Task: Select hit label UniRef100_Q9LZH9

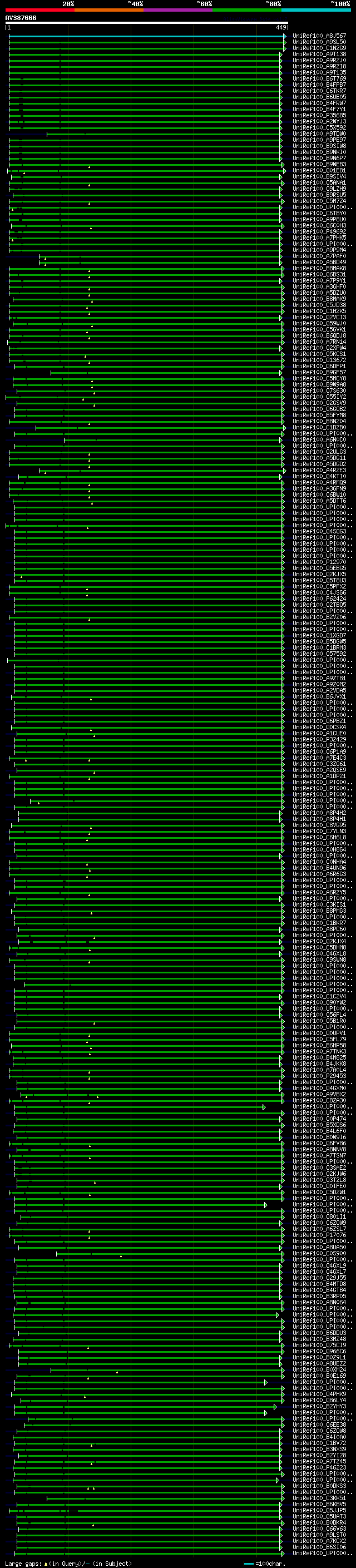Action: point(319,189)
